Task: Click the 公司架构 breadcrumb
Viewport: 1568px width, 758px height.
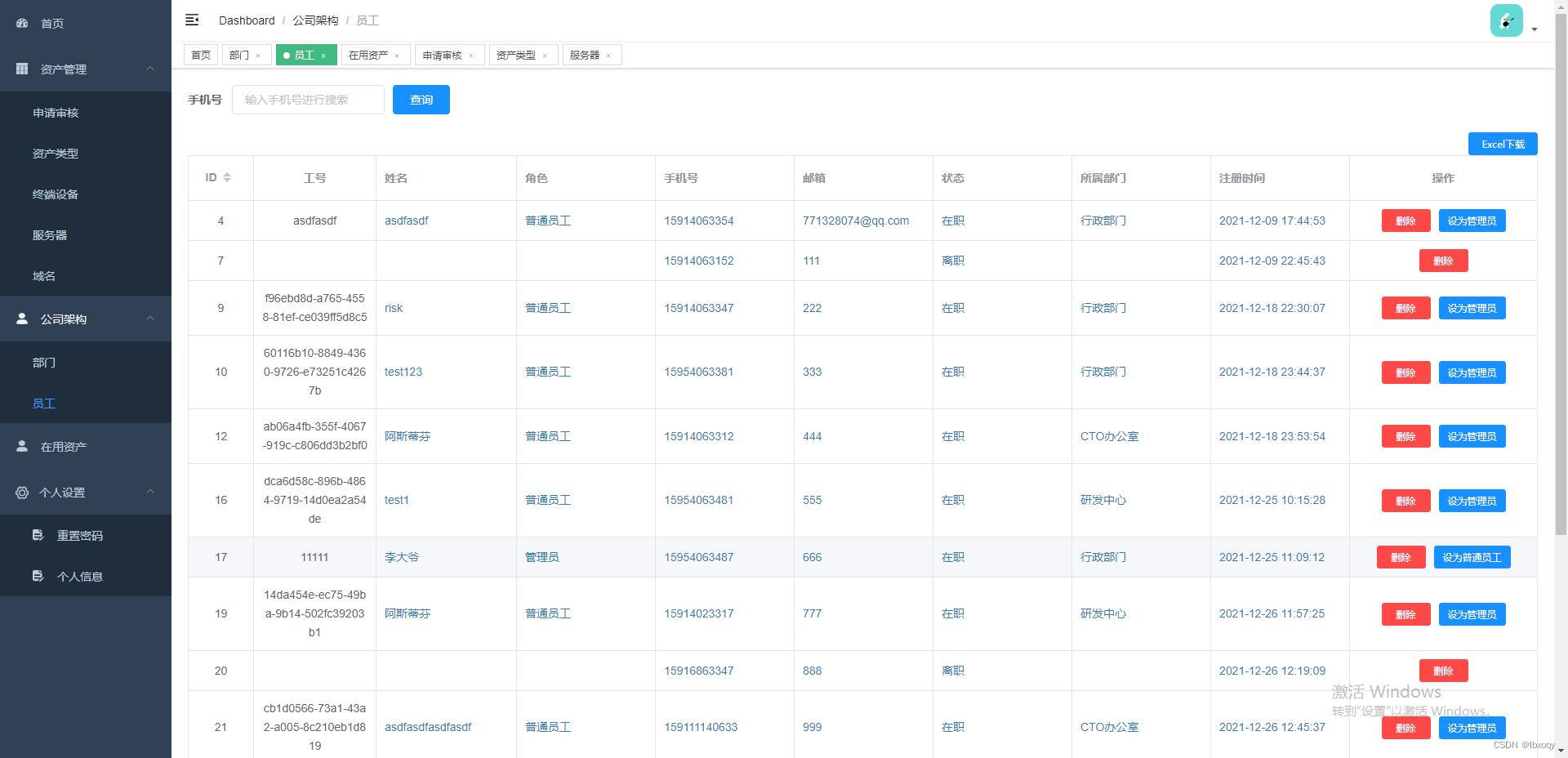Action: (315, 20)
